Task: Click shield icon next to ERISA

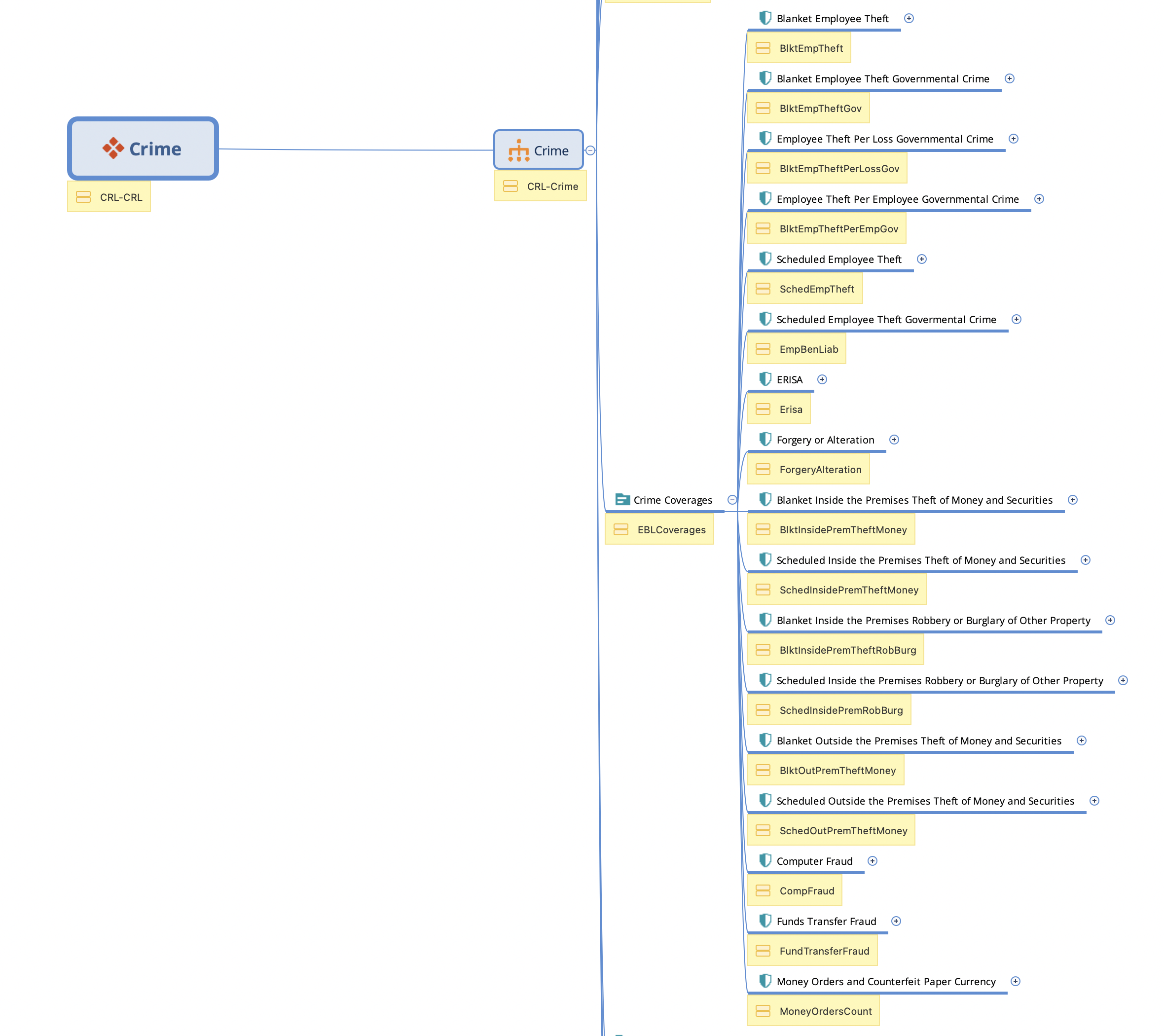Action: (x=765, y=379)
